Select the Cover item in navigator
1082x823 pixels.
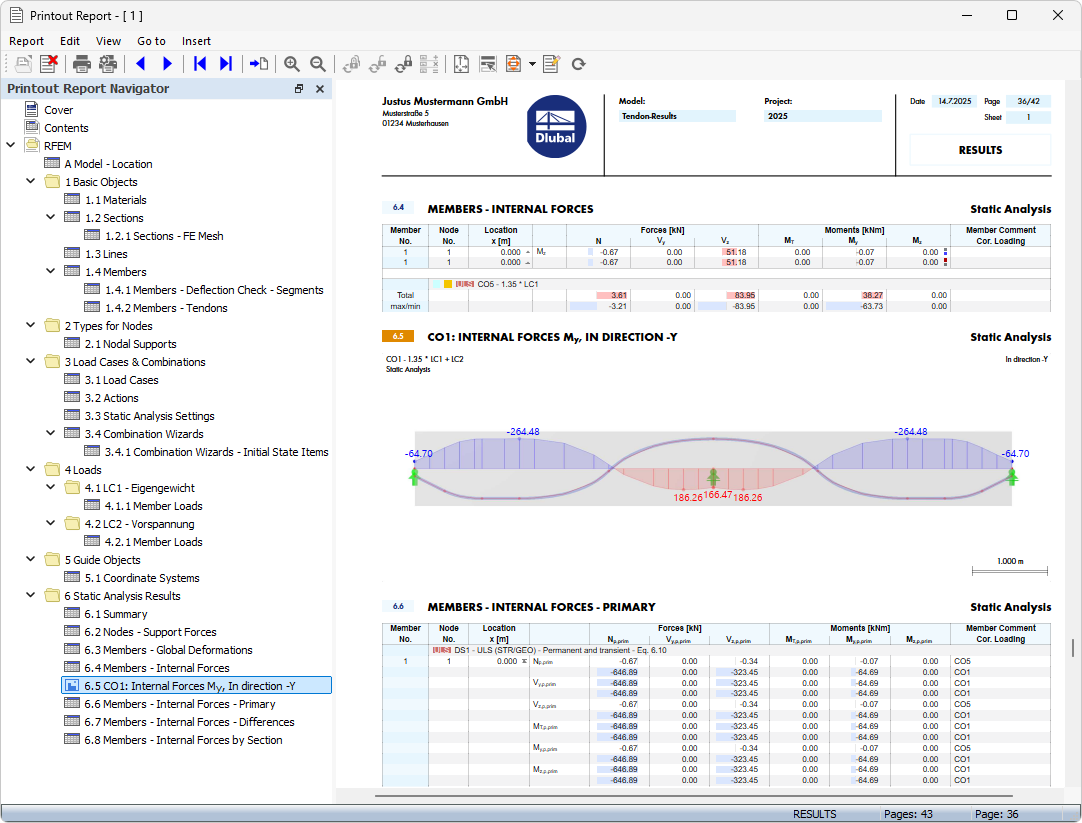pos(58,110)
